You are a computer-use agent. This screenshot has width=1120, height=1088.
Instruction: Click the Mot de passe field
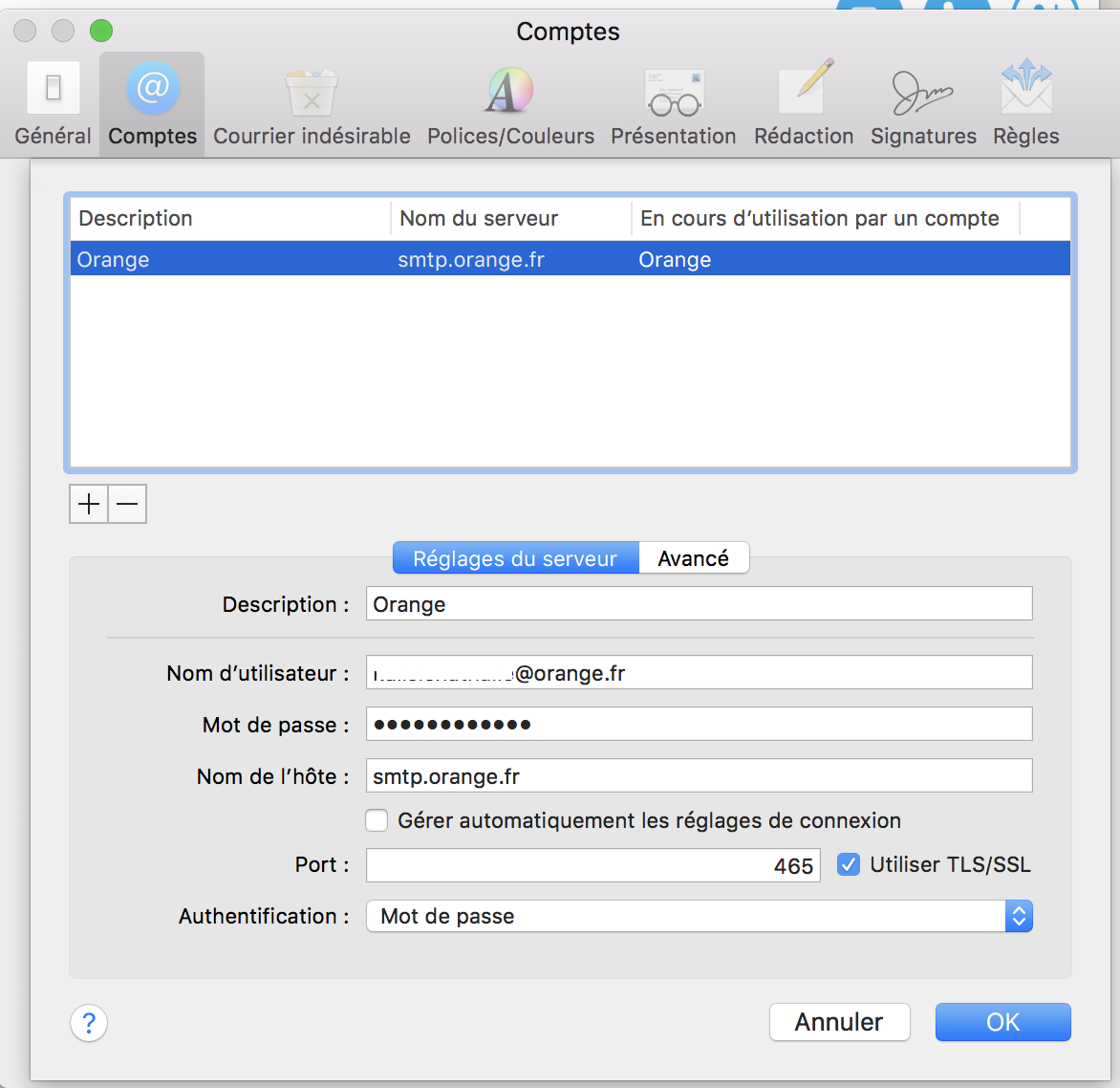(x=700, y=724)
